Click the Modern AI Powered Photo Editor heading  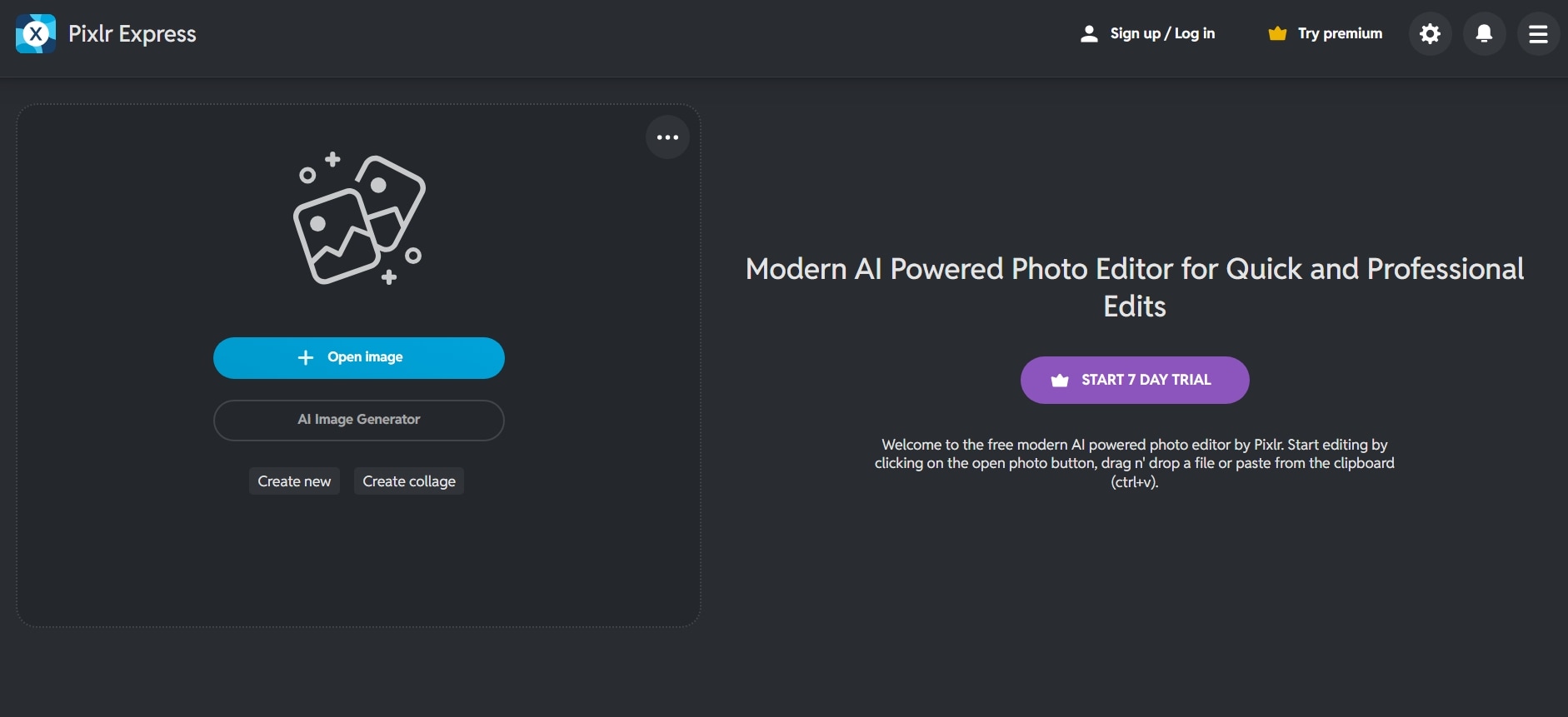coord(1135,287)
